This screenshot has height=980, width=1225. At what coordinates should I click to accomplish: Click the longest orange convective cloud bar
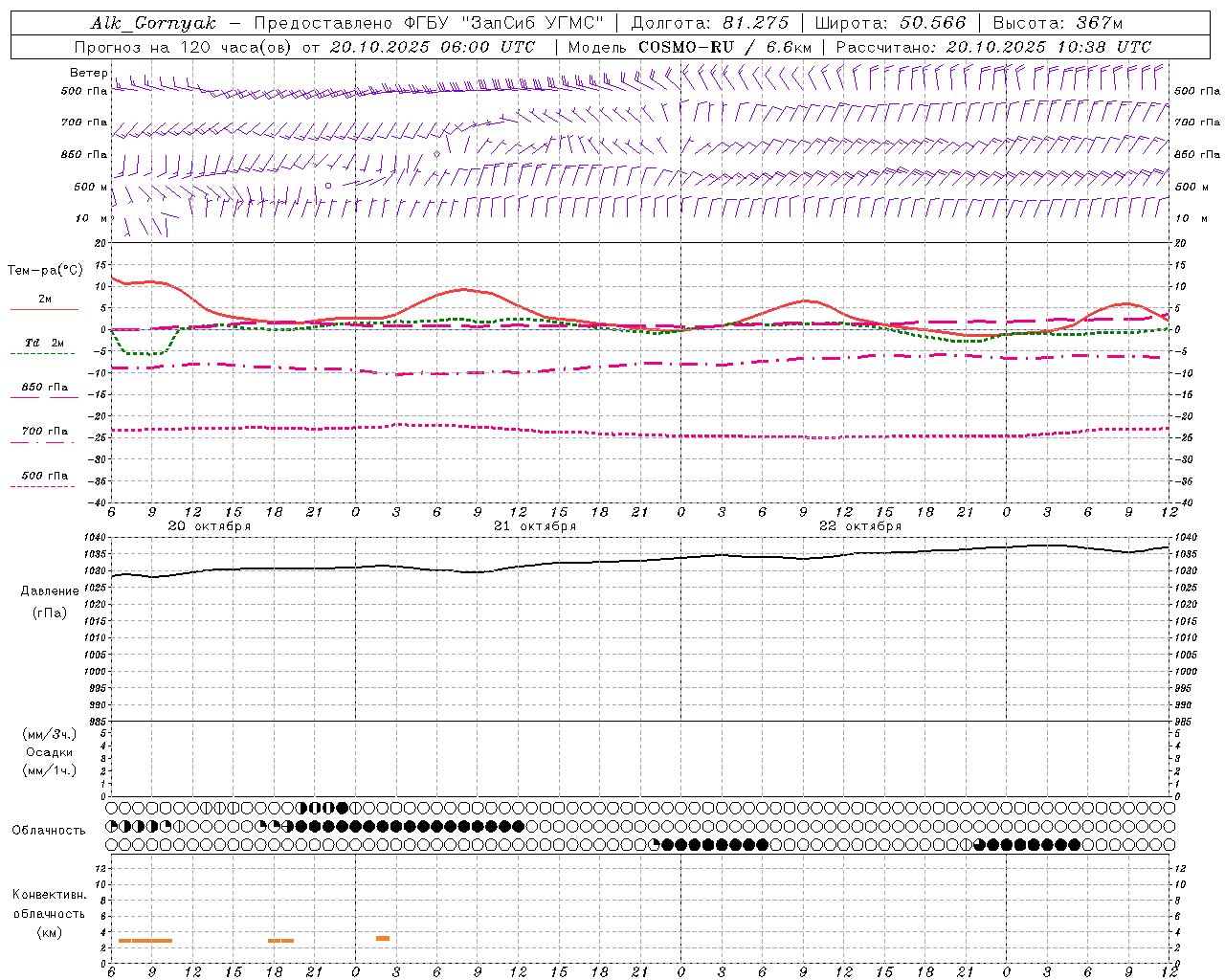click(x=145, y=941)
